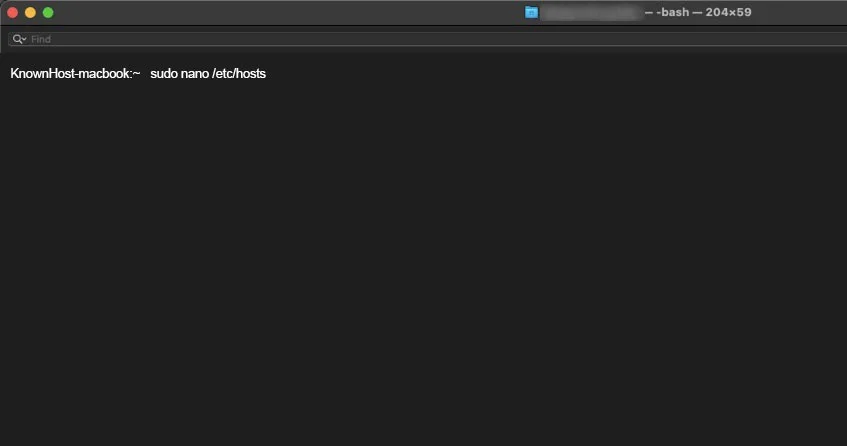This screenshot has height=446, width=847.
Task: Click the magnifying glass search icon
Action: 17,39
